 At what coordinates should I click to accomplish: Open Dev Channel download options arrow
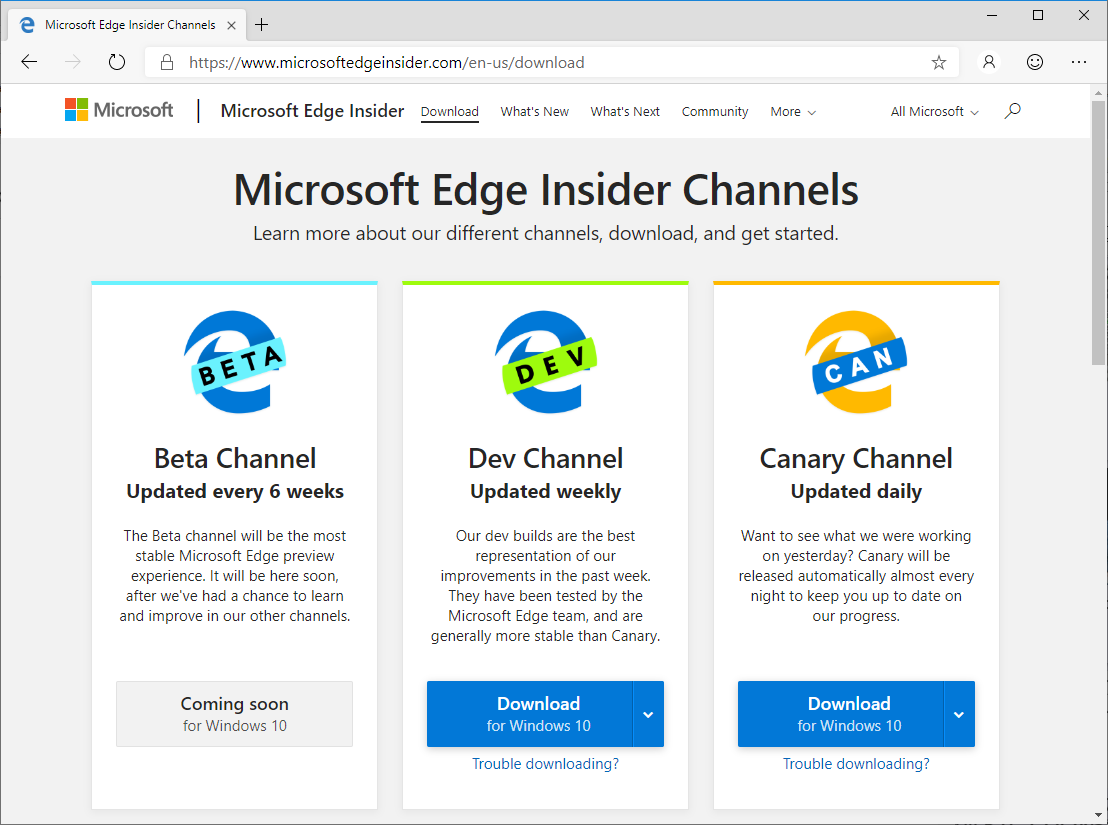point(648,714)
